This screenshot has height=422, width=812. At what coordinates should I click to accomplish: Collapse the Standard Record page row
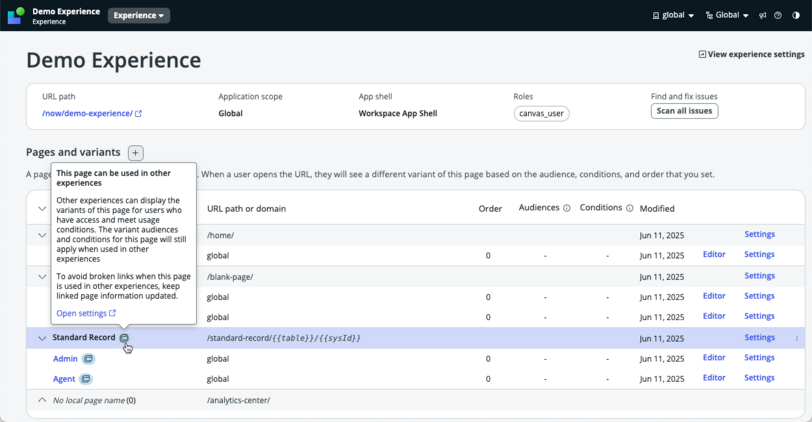click(42, 338)
